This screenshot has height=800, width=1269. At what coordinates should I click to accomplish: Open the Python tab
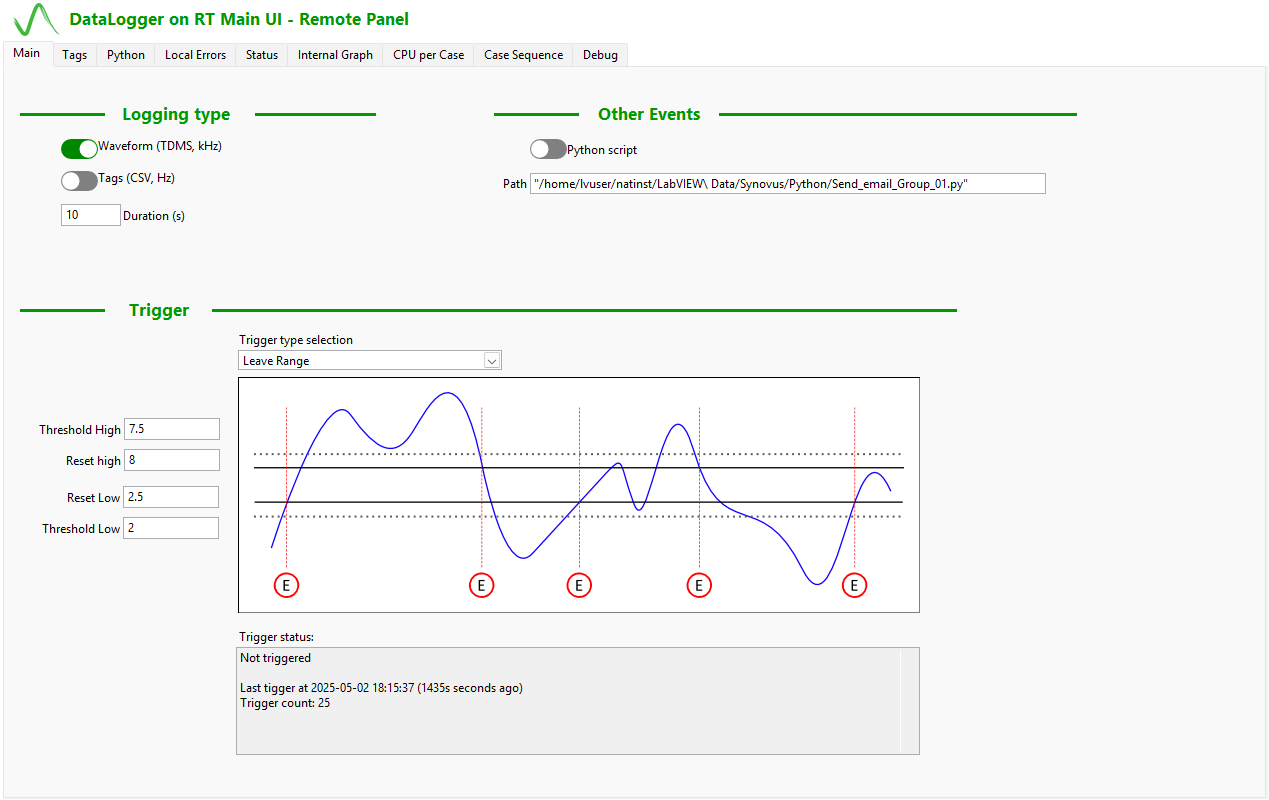(x=126, y=55)
